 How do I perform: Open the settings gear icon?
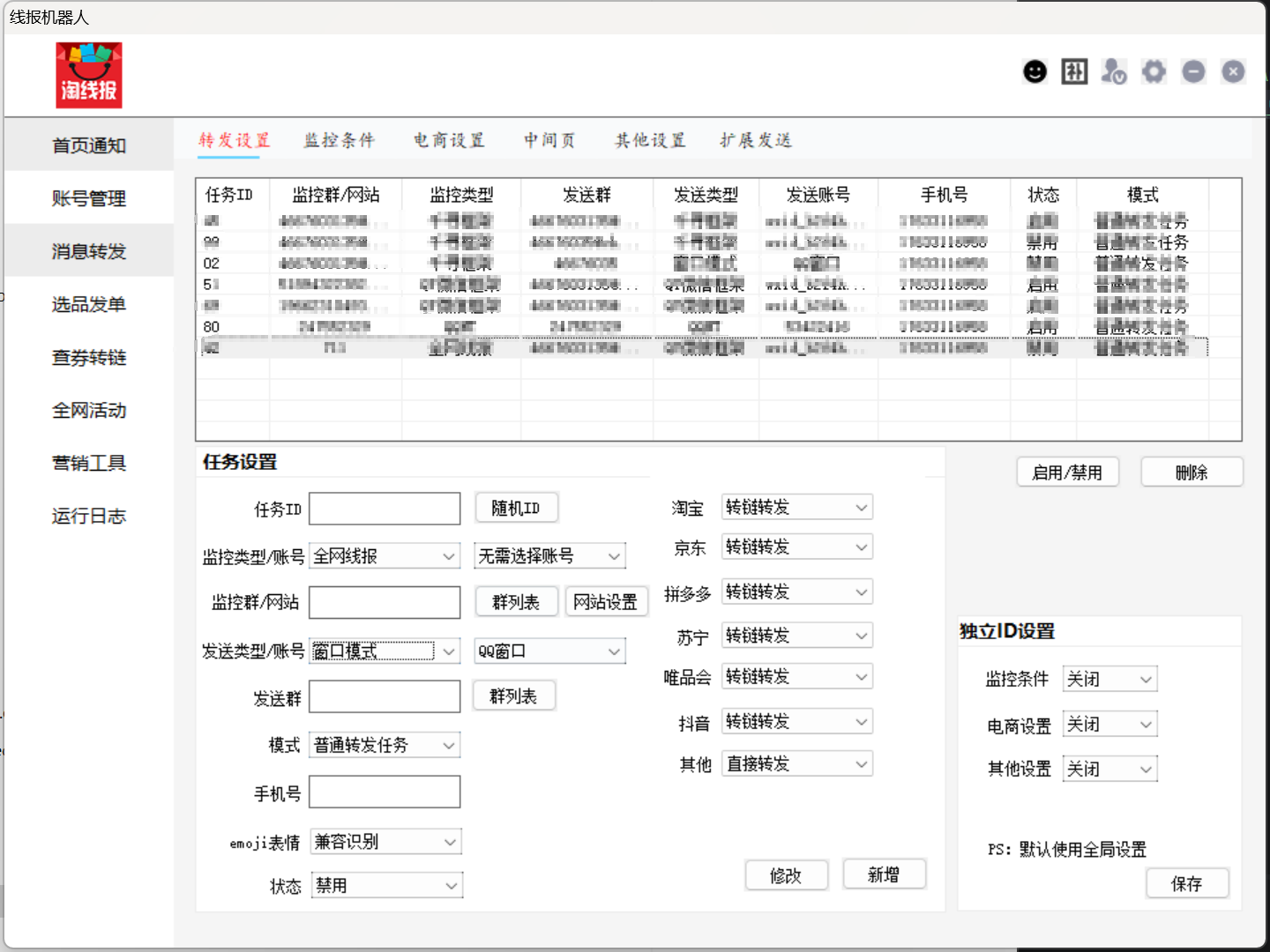pos(1154,71)
